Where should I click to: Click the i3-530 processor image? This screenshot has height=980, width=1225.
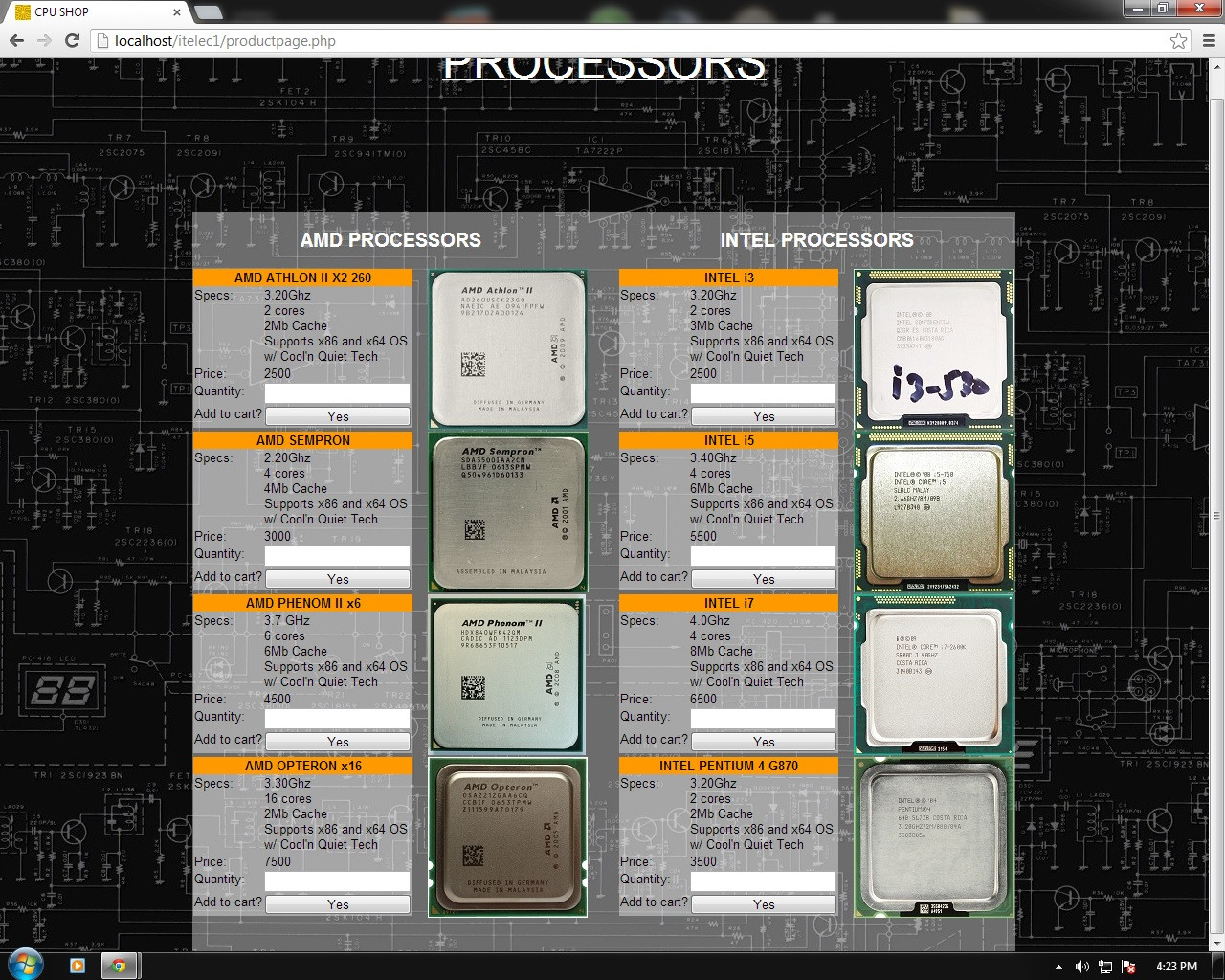click(934, 349)
